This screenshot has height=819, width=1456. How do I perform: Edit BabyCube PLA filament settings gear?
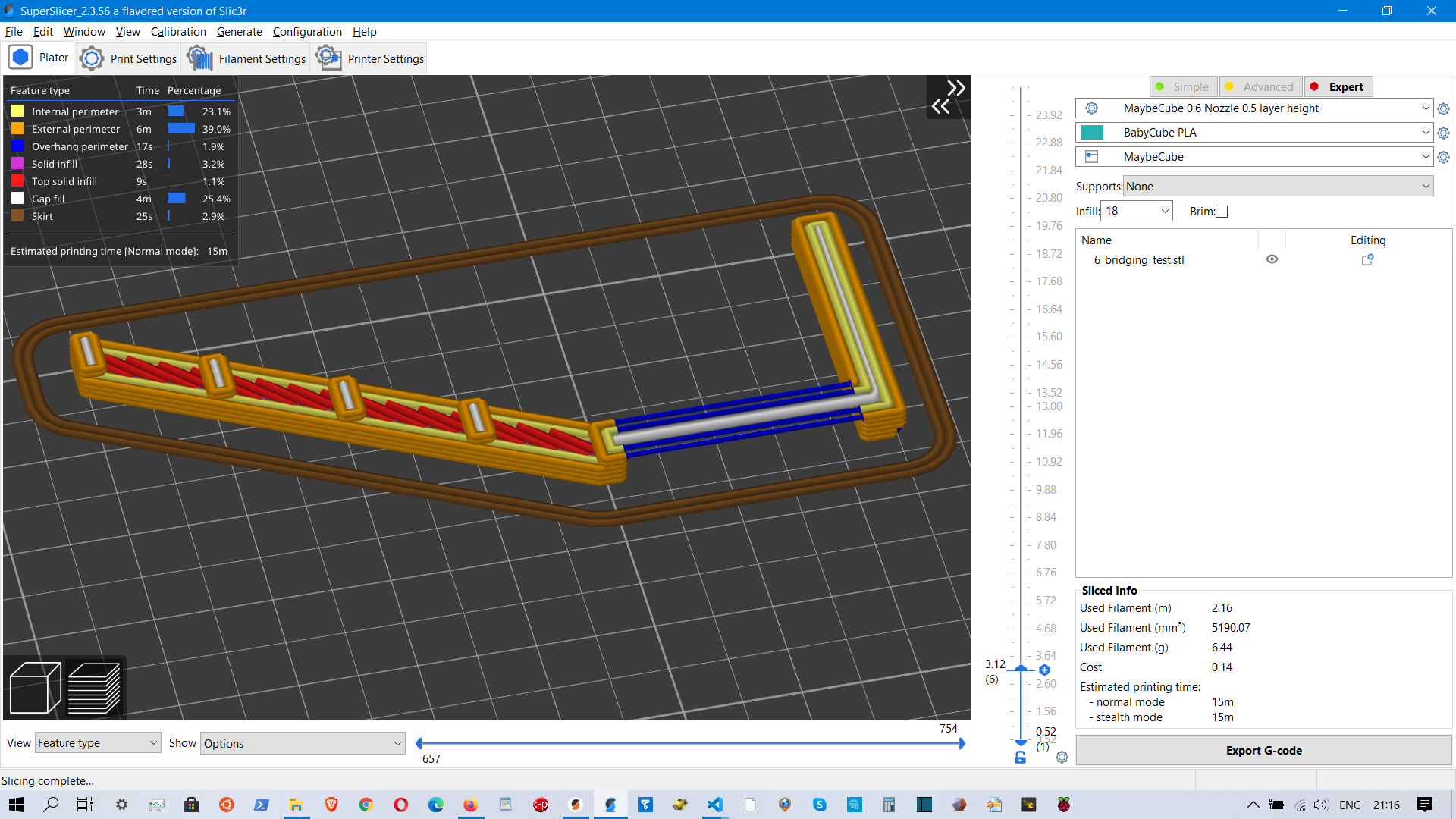1443,133
